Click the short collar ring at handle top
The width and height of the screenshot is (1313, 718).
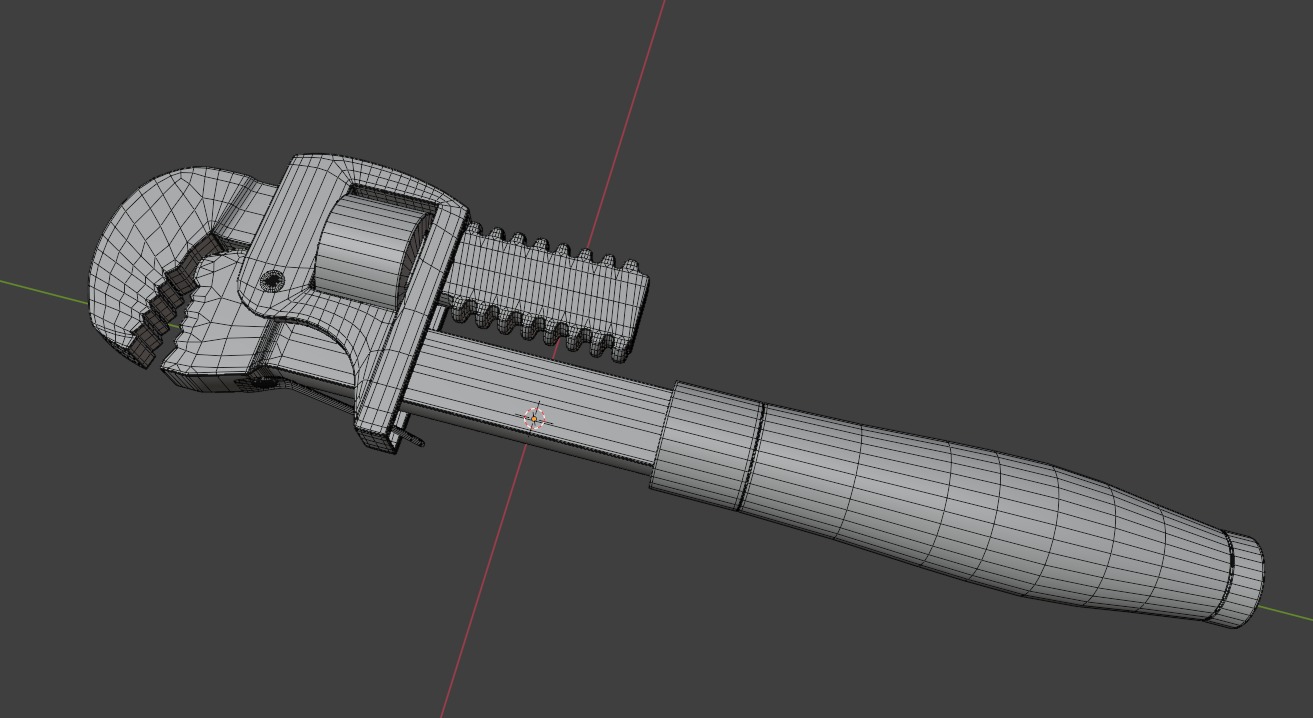[x=706, y=446]
